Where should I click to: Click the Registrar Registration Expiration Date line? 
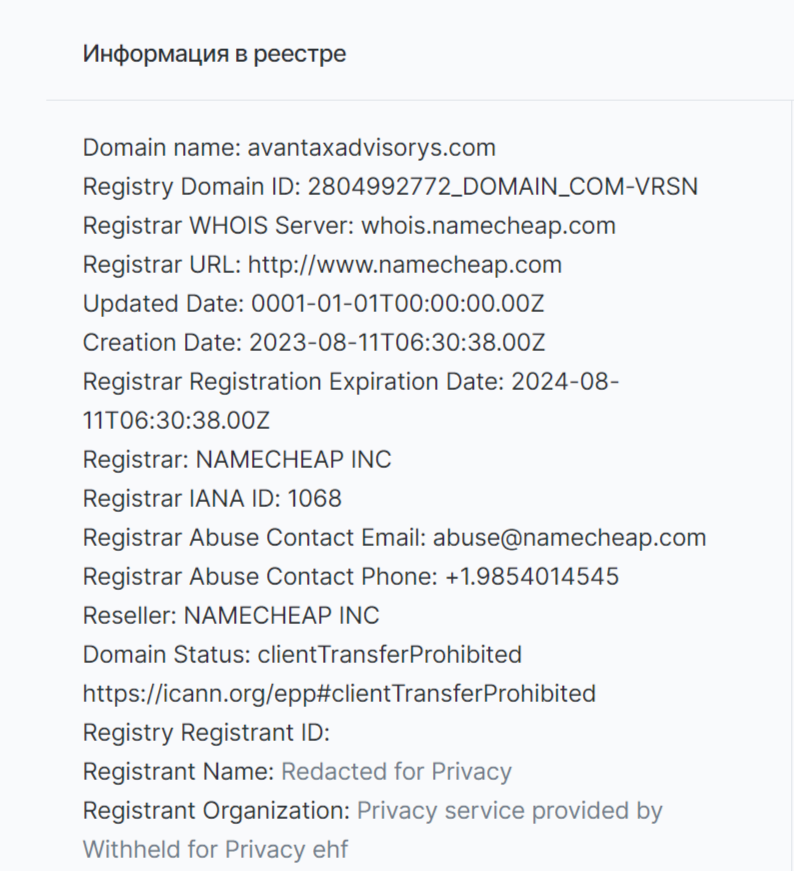351,401
